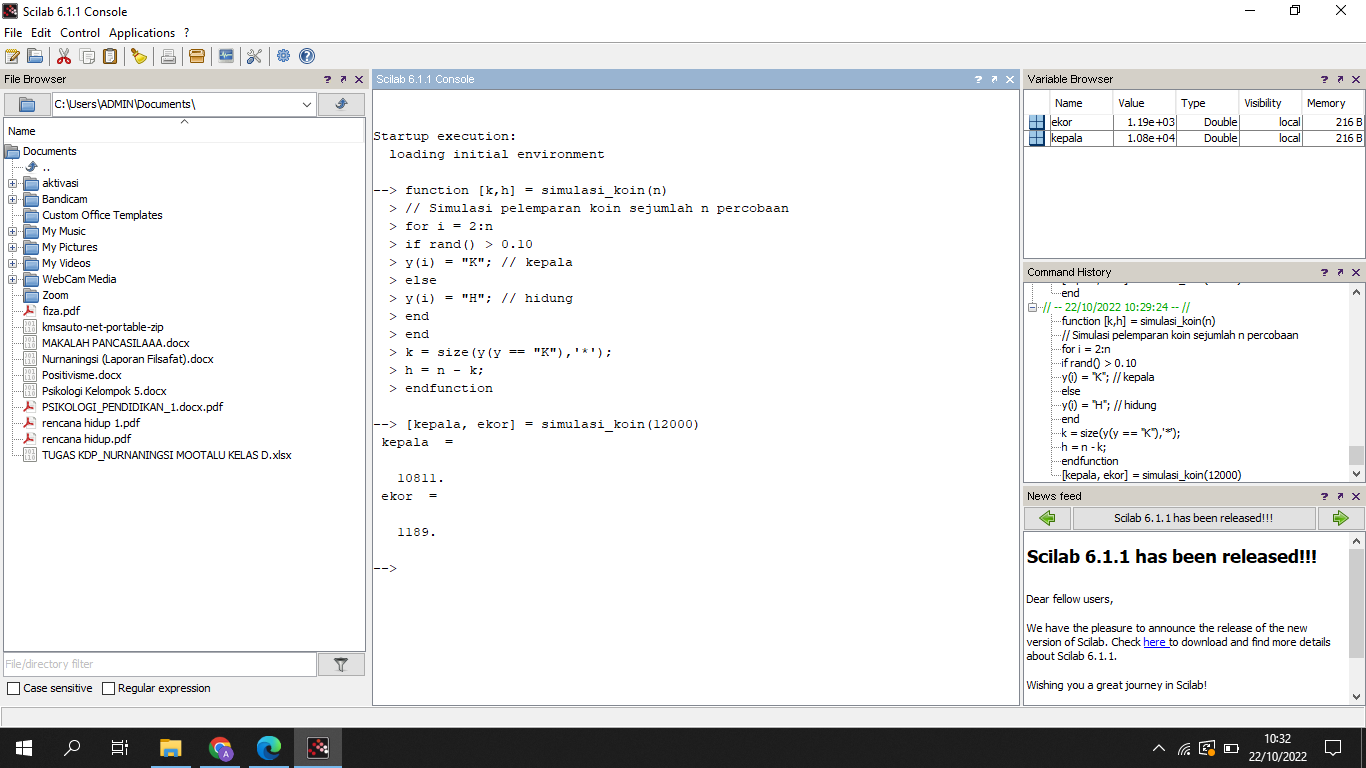1366x768 pixels.
Task: Click 'Scilab 6.1.1 has been released!!!' news button
Action: pos(1194,518)
